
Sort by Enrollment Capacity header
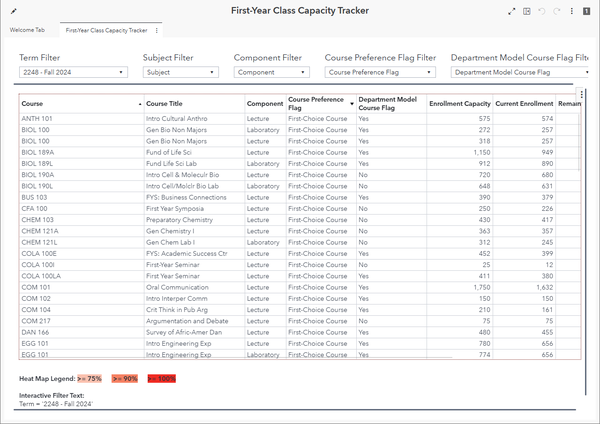460,104
